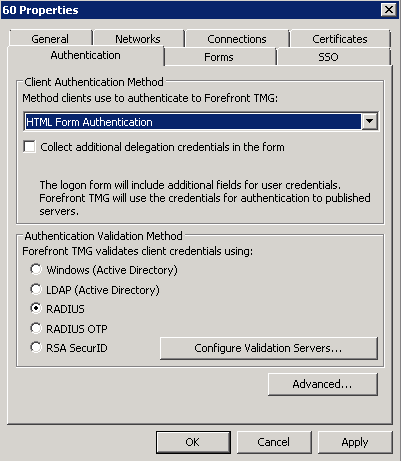Switch to the Forms tab
Screen dimensions: 401x461
(219, 57)
